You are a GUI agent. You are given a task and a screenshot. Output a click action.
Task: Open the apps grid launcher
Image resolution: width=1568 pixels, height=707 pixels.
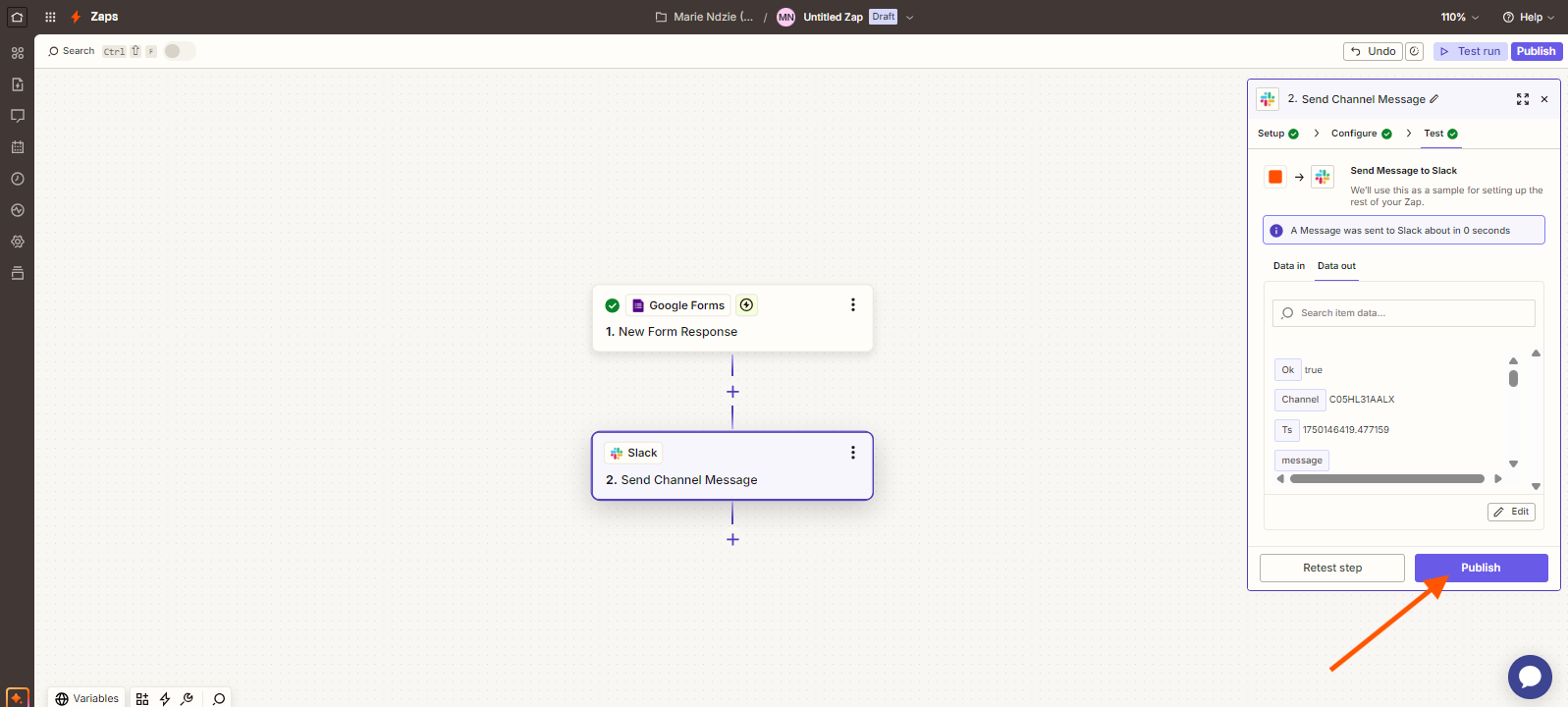50,17
